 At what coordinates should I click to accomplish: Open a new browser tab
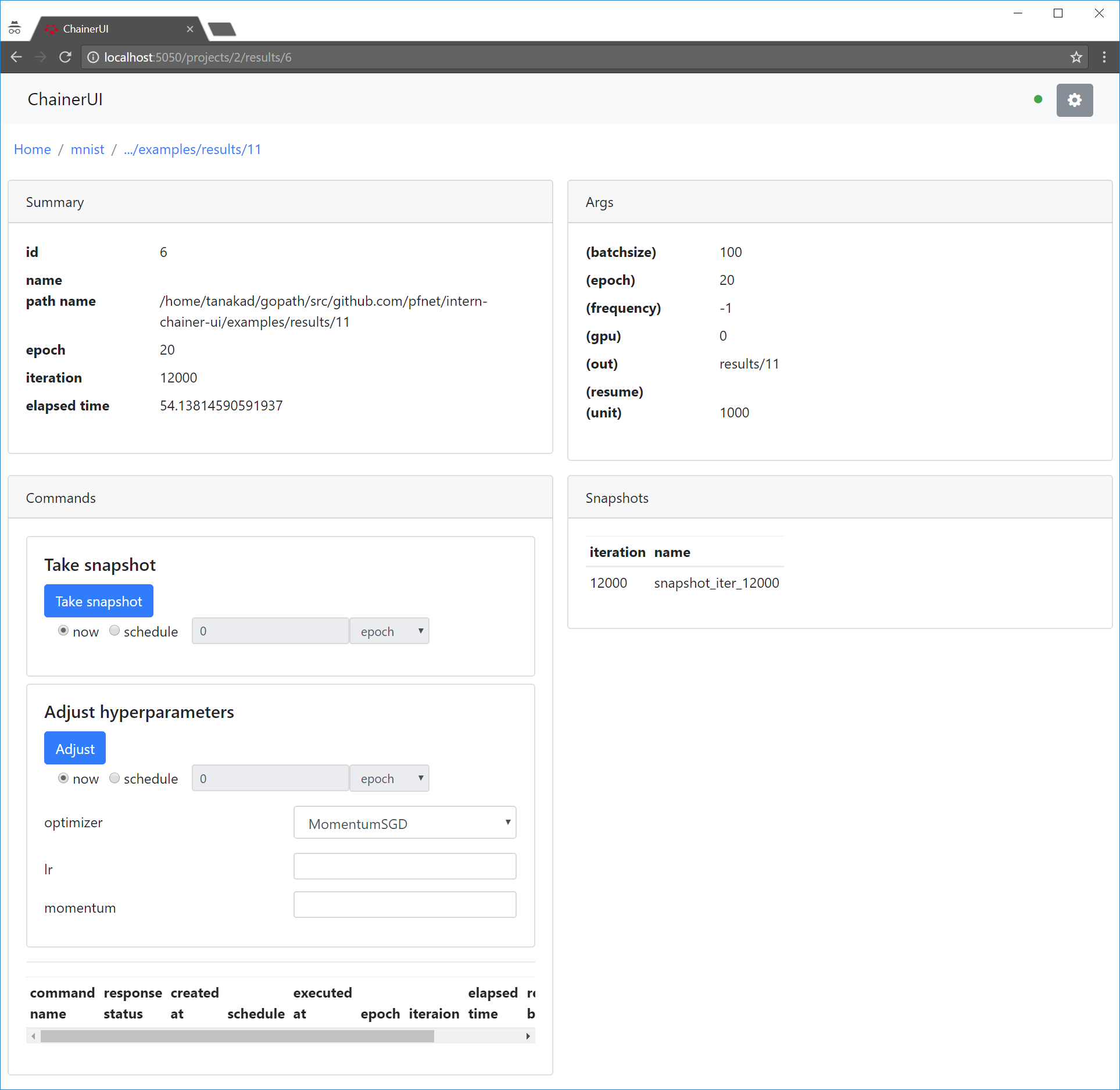pos(222,29)
